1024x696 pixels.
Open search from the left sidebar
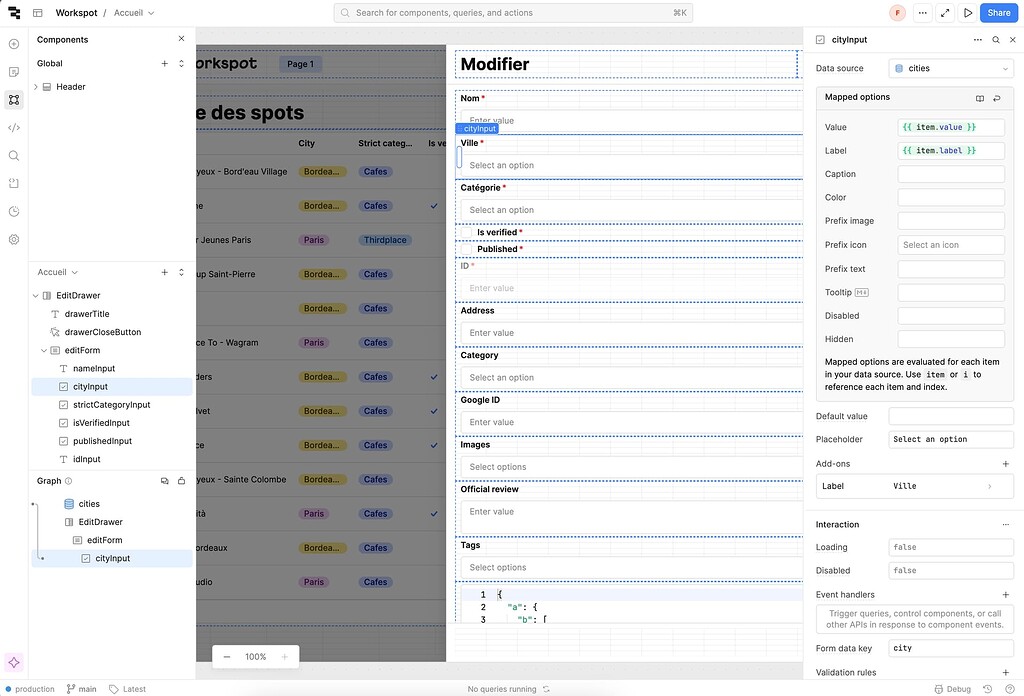click(x=13, y=156)
